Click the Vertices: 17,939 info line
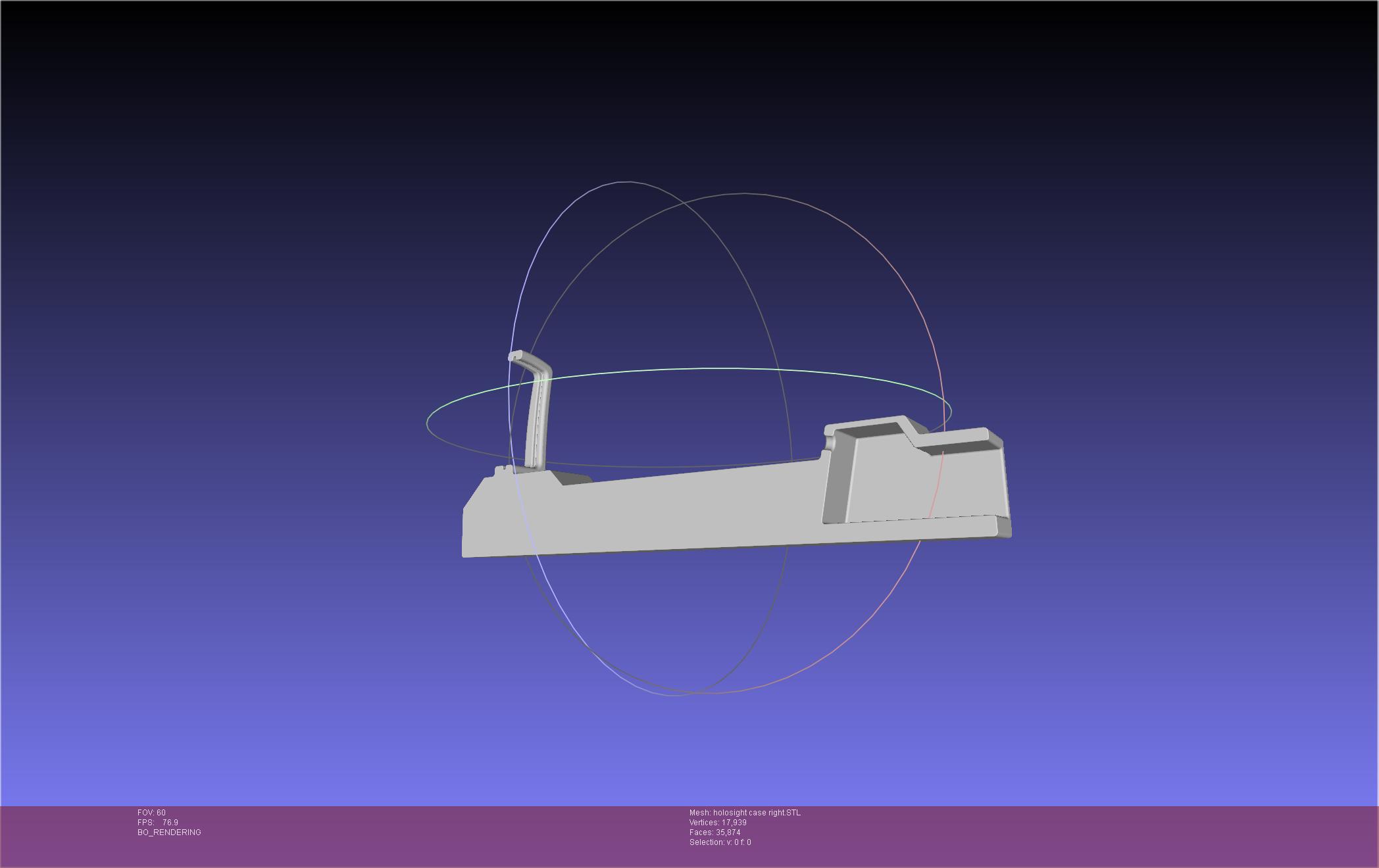 click(718, 823)
